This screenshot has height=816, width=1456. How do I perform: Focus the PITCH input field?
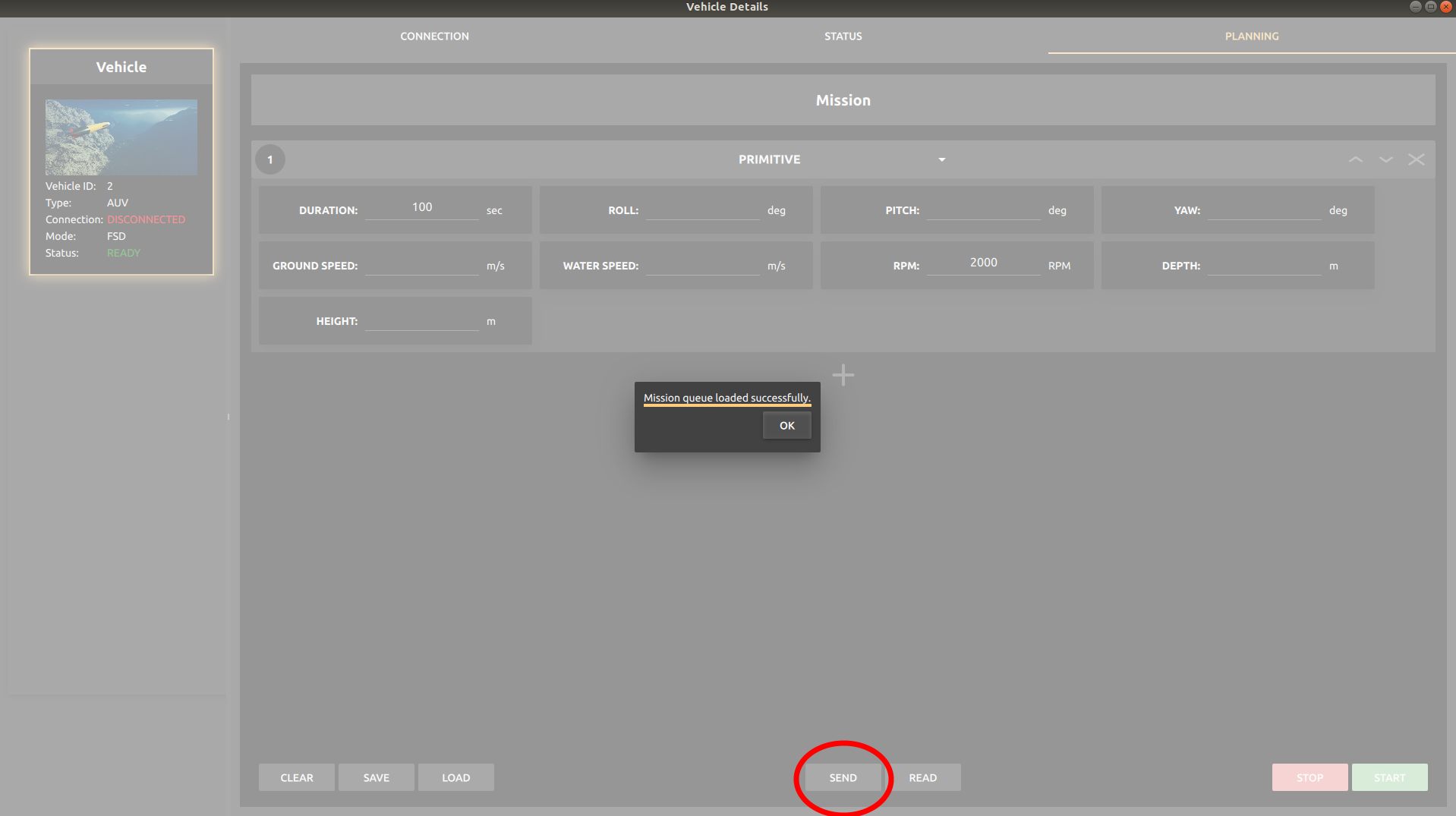(984, 208)
